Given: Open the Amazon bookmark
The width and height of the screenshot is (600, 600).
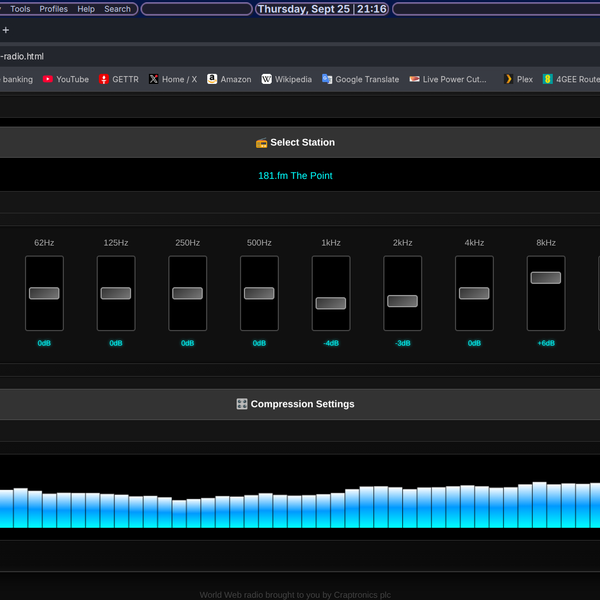Looking at the screenshot, I should point(229,79).
